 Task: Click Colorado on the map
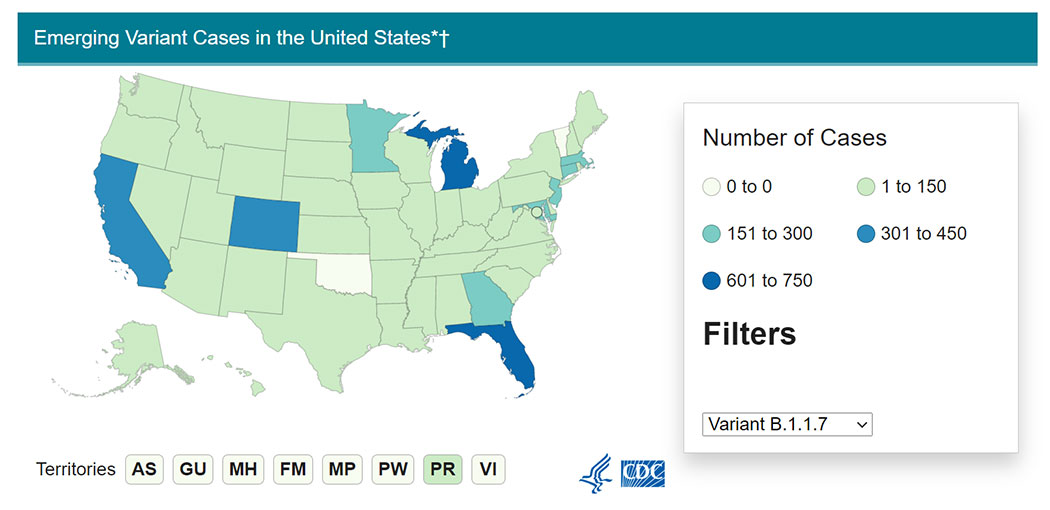(x=263, y=221)
